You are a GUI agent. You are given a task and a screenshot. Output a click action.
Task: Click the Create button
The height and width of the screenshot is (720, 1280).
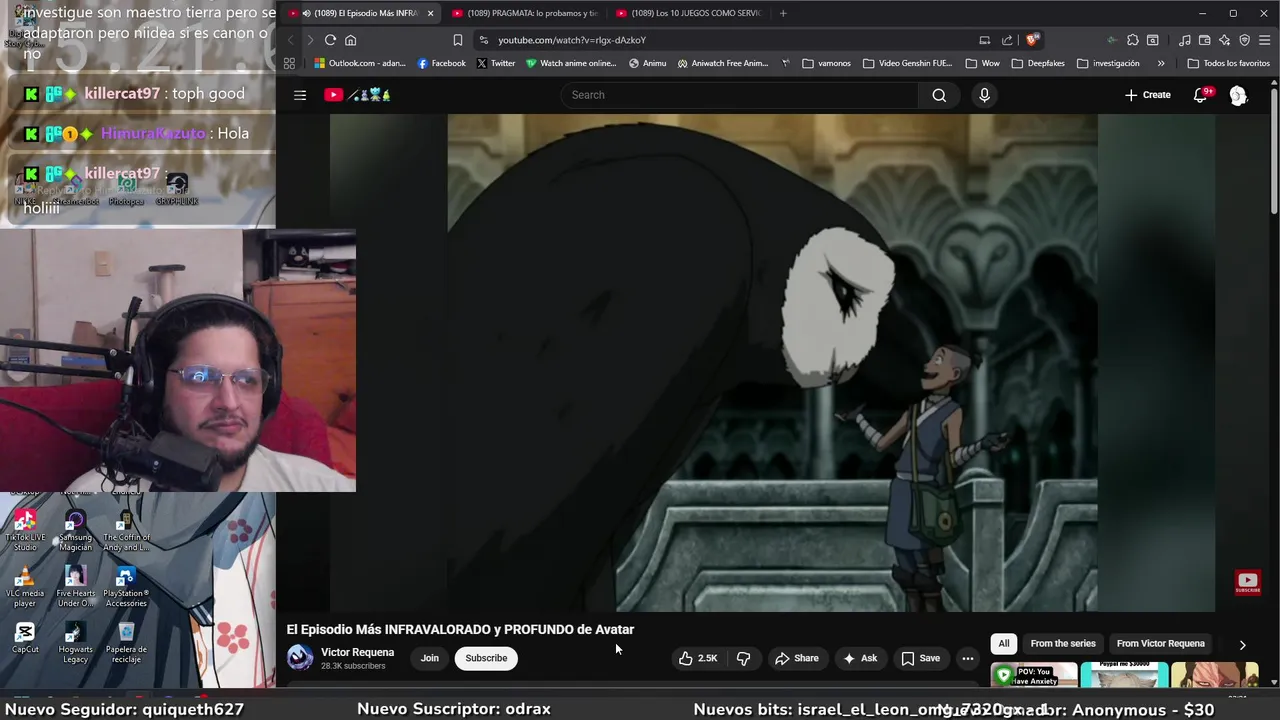[1147, 95]
